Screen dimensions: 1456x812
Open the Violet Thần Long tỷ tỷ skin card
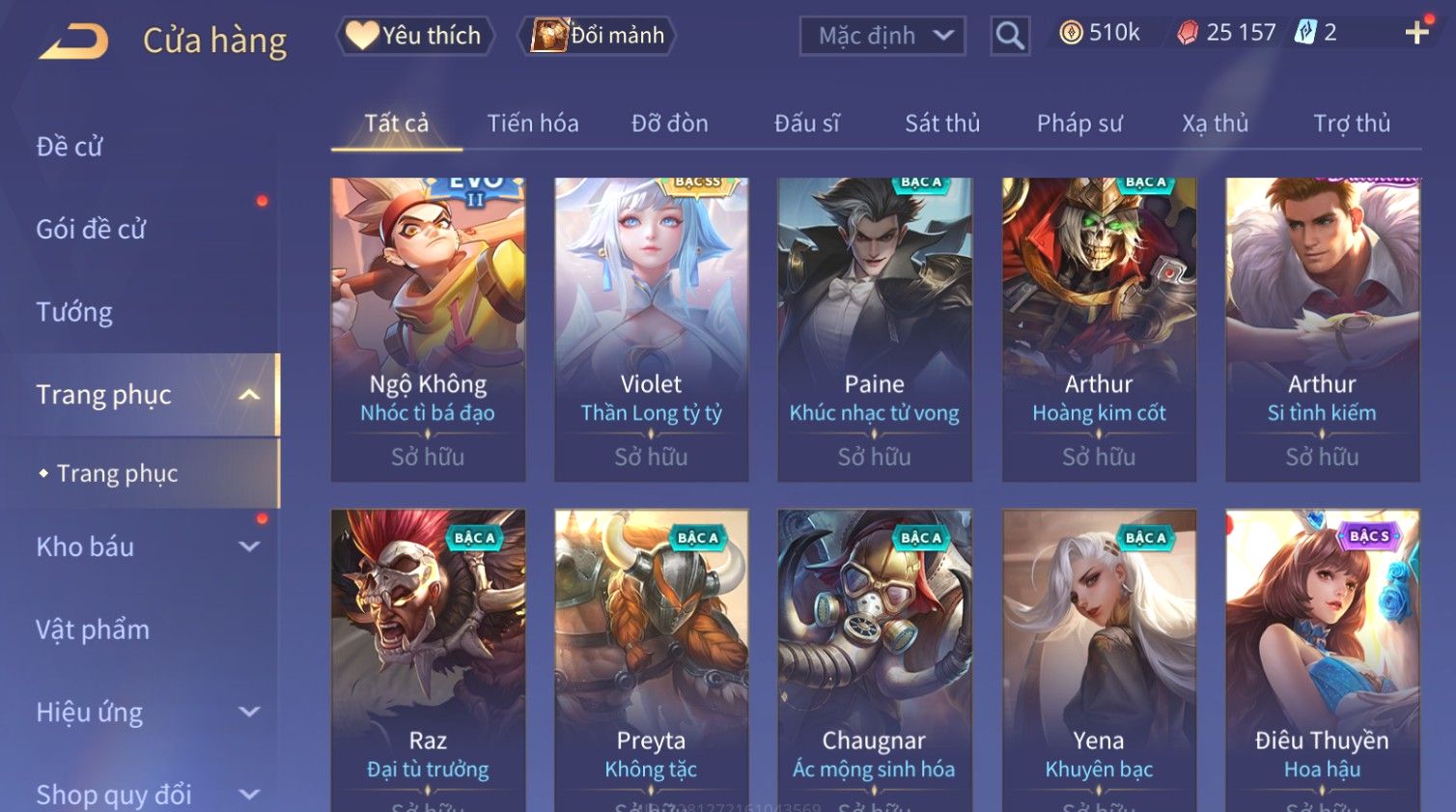point(652,329)
